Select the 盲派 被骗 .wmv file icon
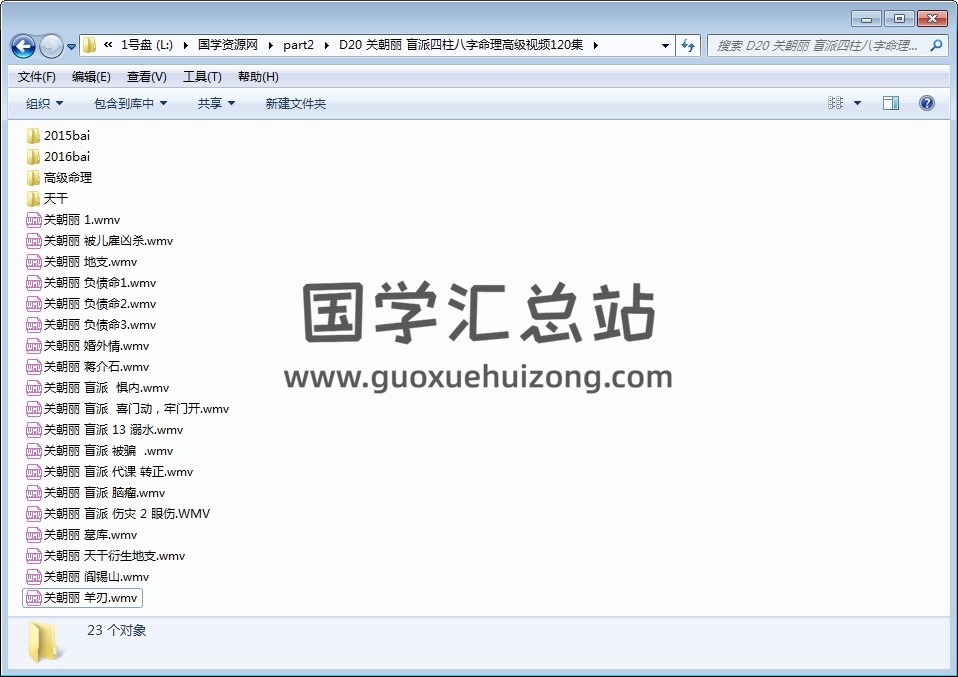 [x=34, y=451]
